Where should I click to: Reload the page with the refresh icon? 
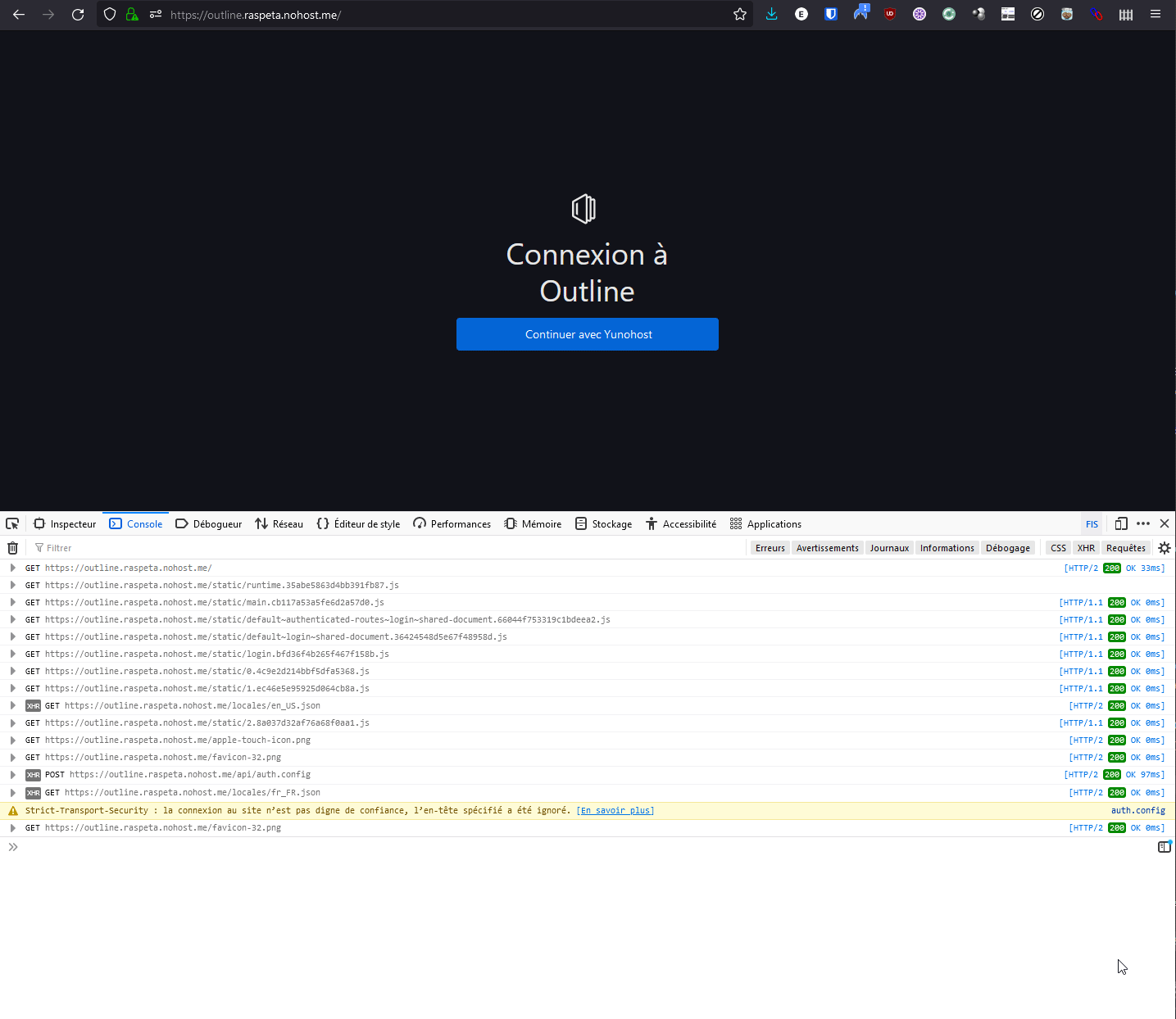tap(78, 14)
